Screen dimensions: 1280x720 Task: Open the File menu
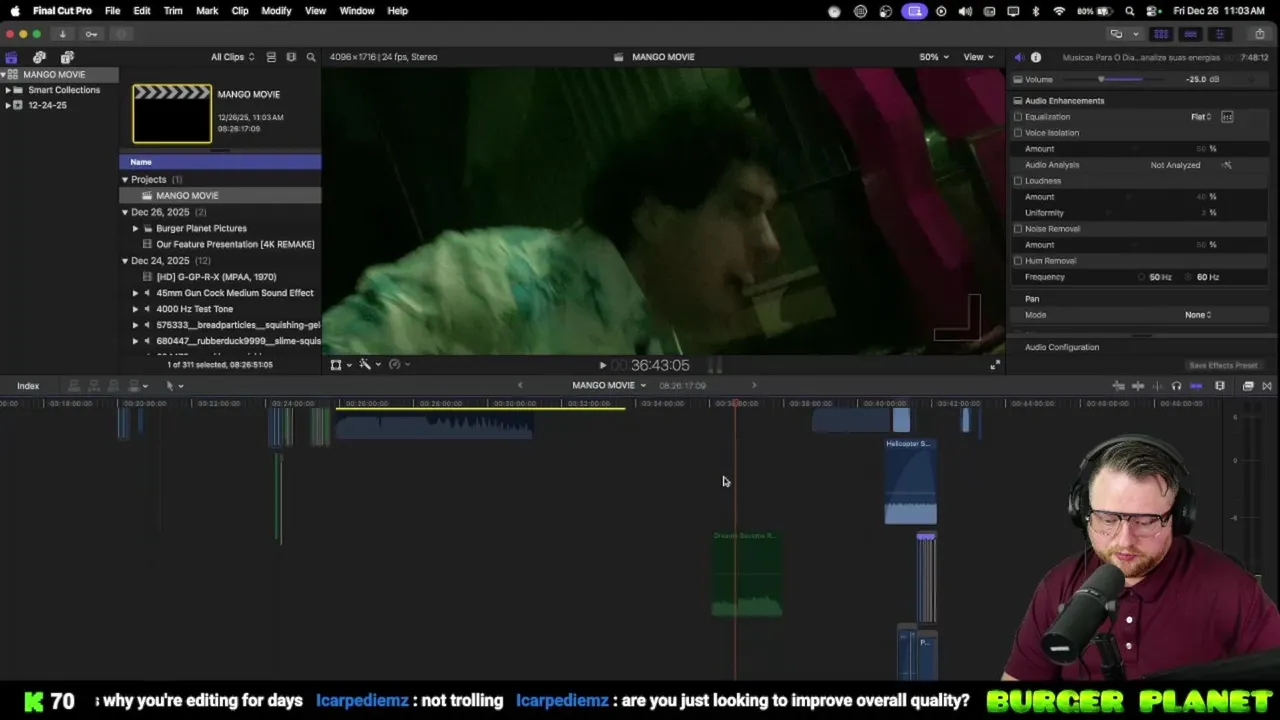[x=112, y=11]
